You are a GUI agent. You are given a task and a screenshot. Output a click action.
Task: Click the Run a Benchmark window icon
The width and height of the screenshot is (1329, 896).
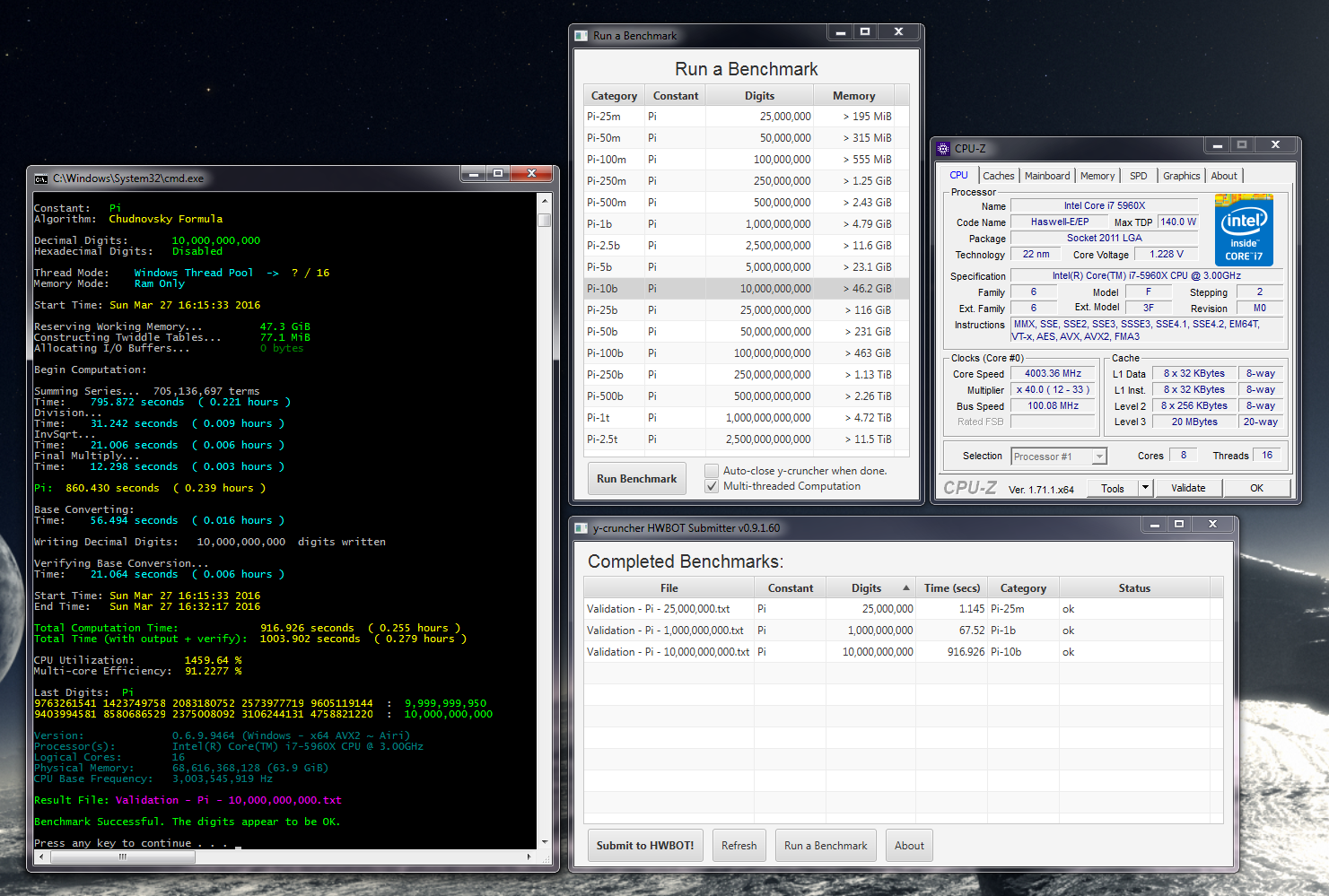pyautogui.click(x=581, y=36)
